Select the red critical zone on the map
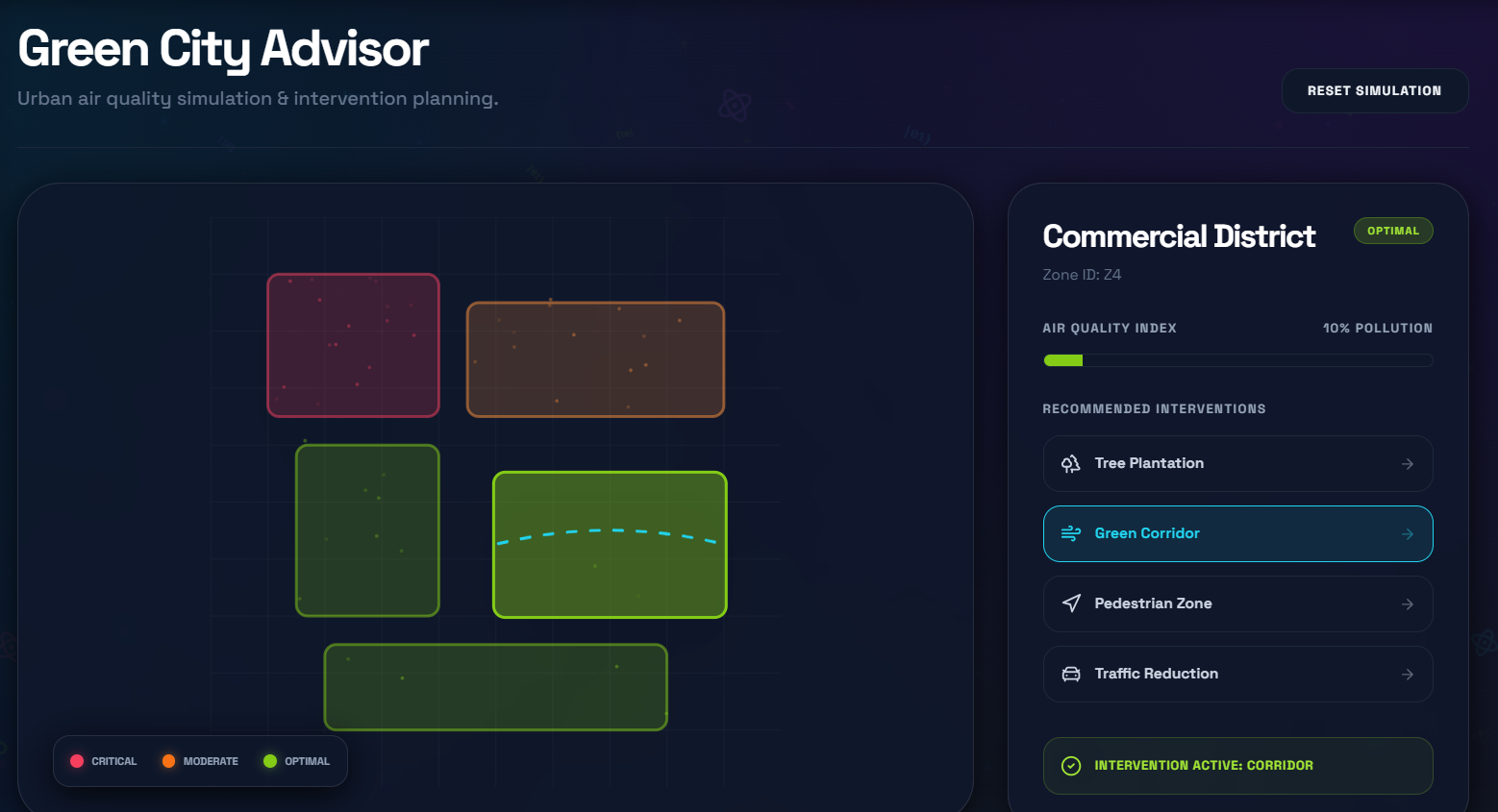Image resolution: width=1498 pixels, height=812 pixels. (353, 346)
